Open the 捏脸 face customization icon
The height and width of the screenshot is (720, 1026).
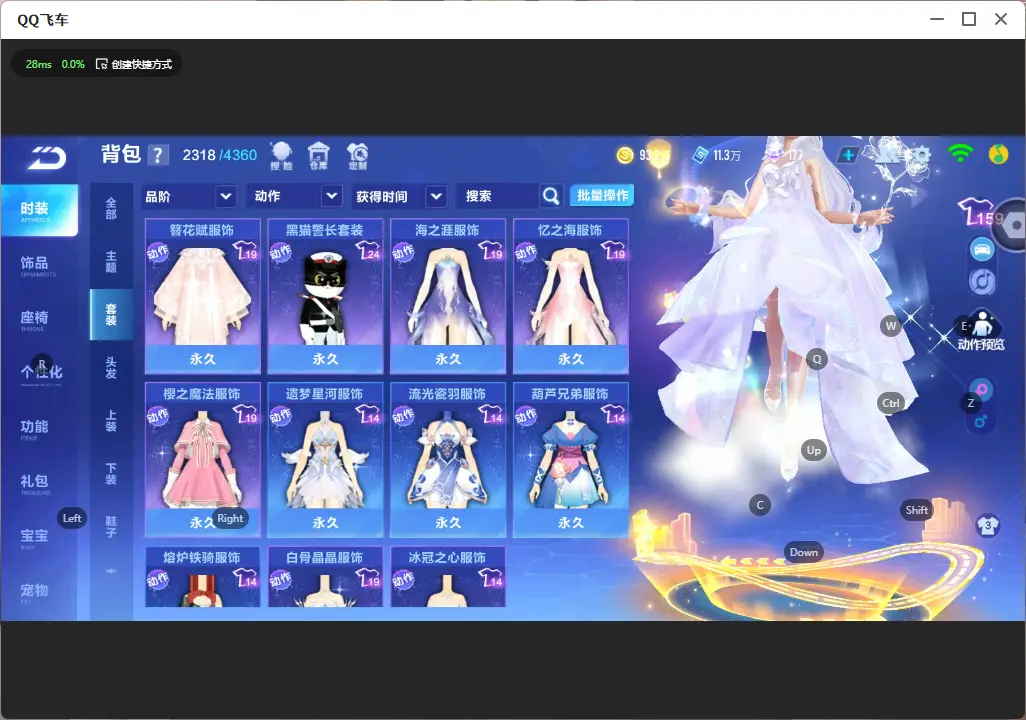pyautogui.click(x=281, y=156)
